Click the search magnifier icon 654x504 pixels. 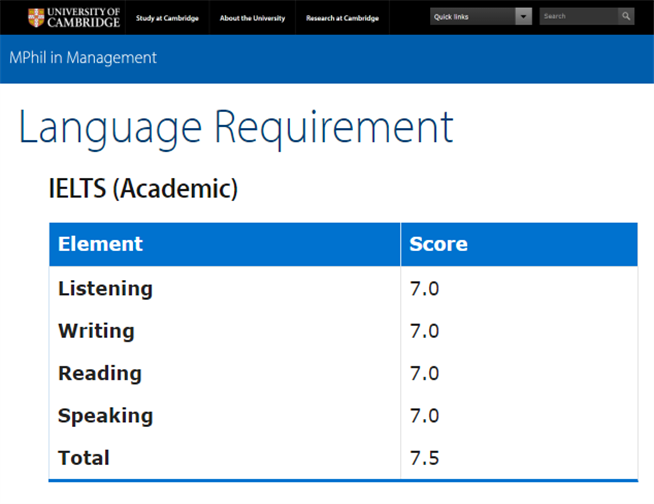[x=626, y=16]
